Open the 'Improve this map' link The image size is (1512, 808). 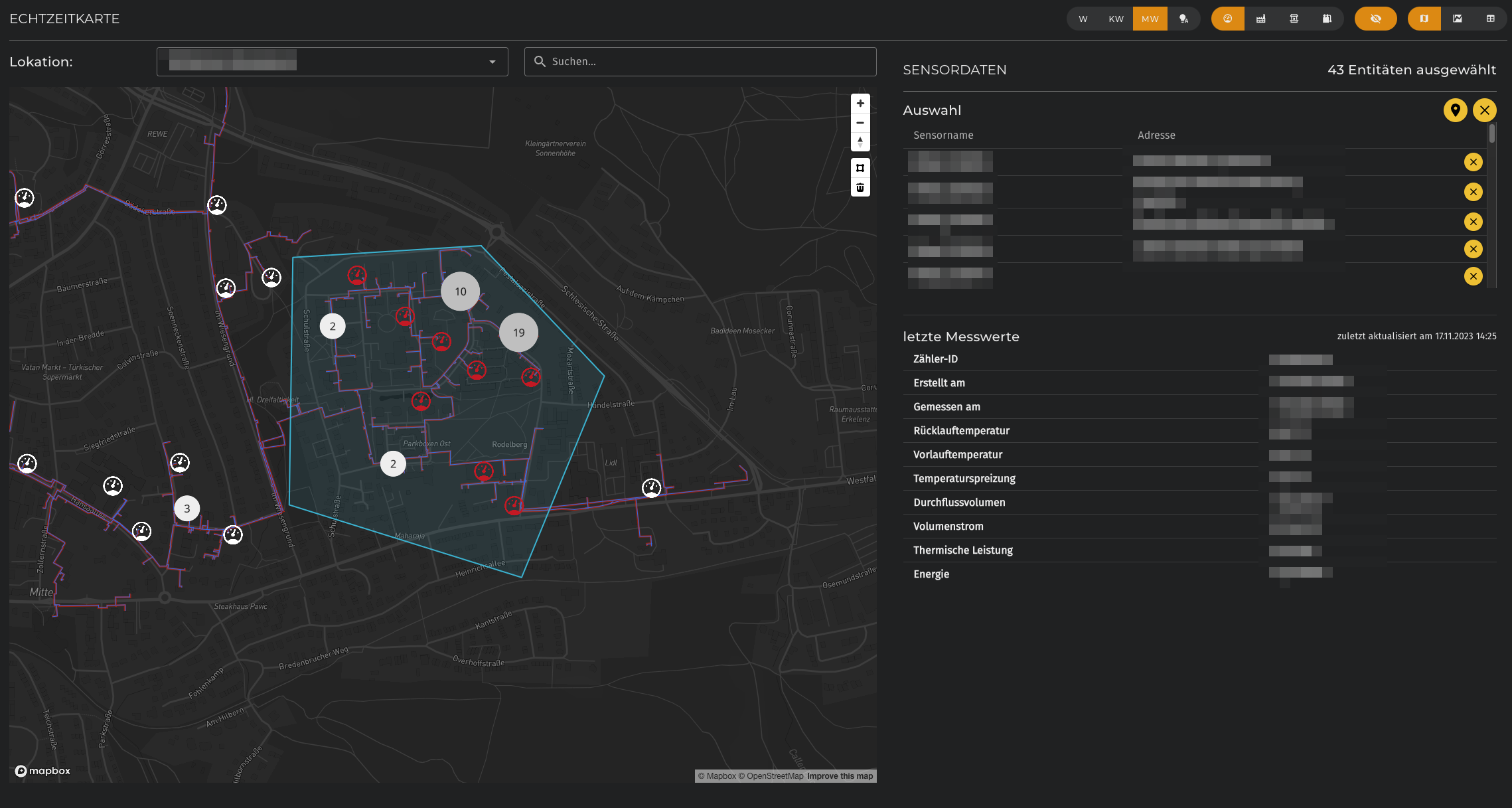(x=840, y=776)
